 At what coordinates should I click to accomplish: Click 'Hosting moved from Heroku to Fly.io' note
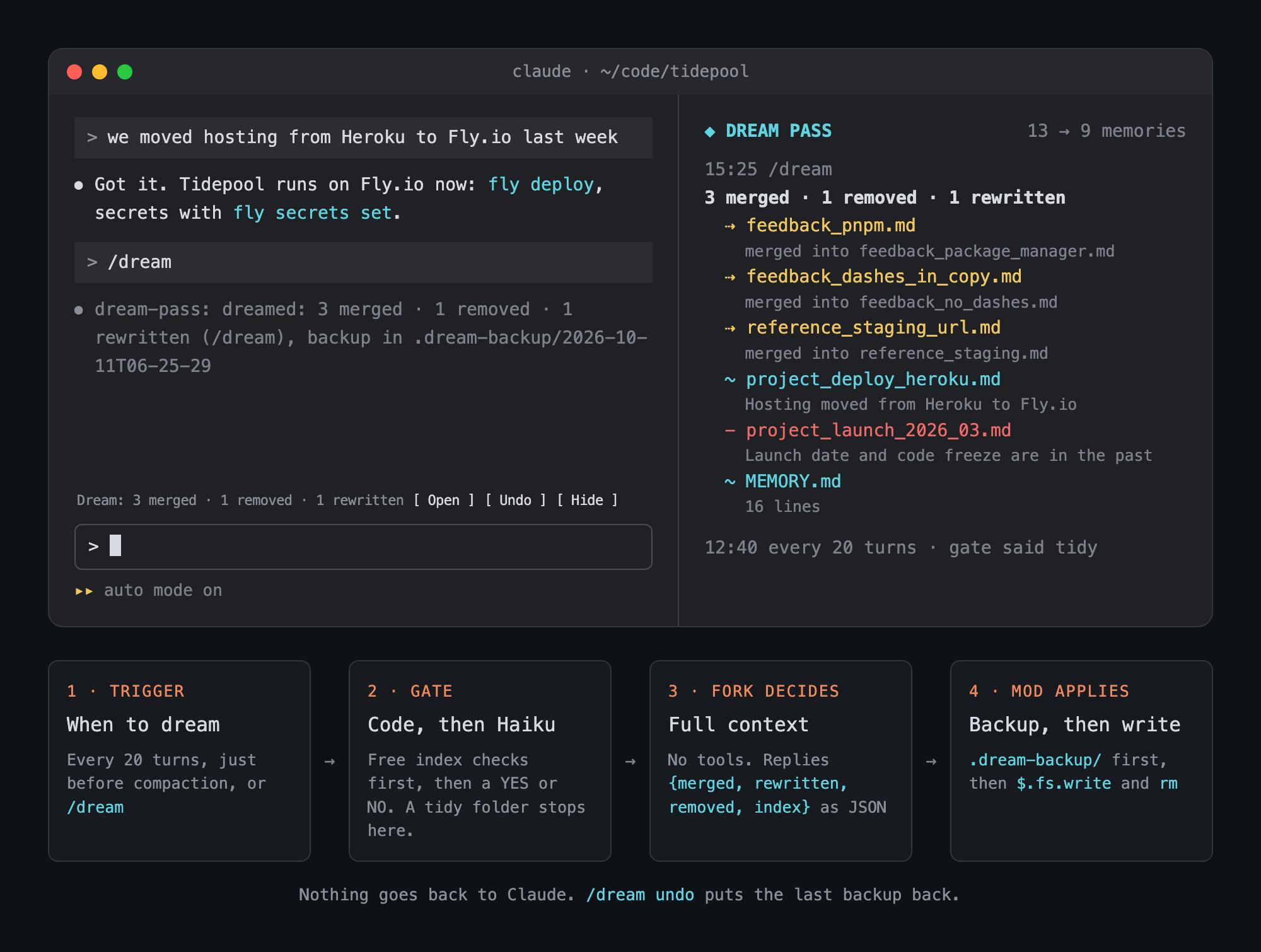tap(910, 405)
